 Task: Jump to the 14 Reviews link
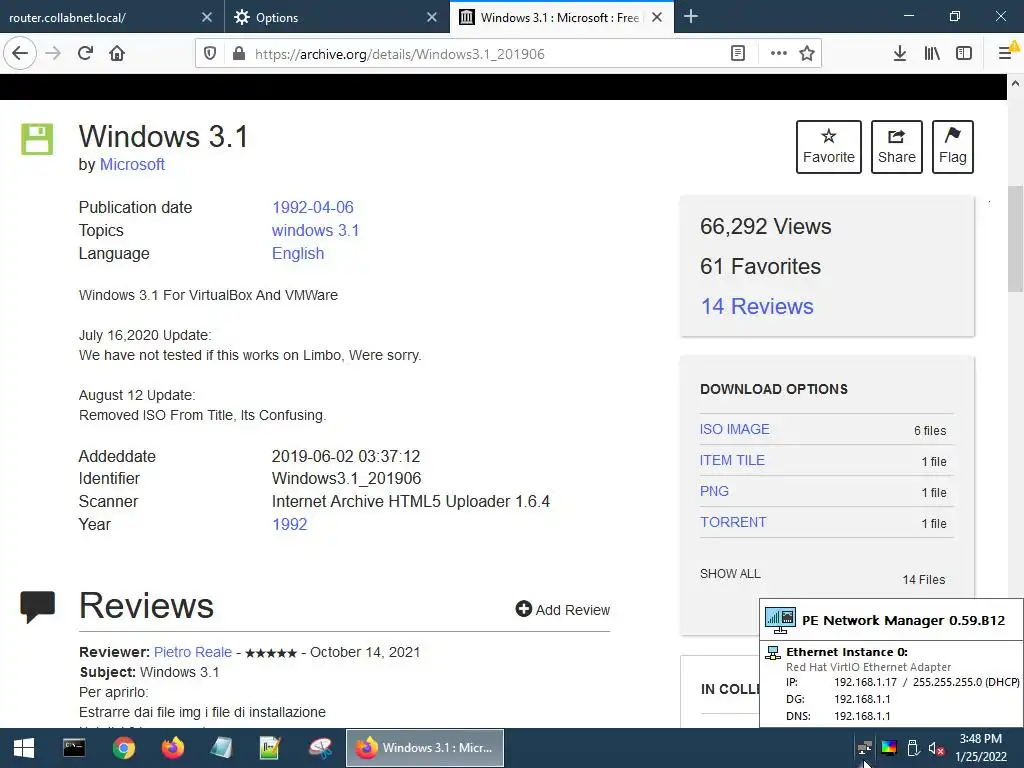point(757,306)
